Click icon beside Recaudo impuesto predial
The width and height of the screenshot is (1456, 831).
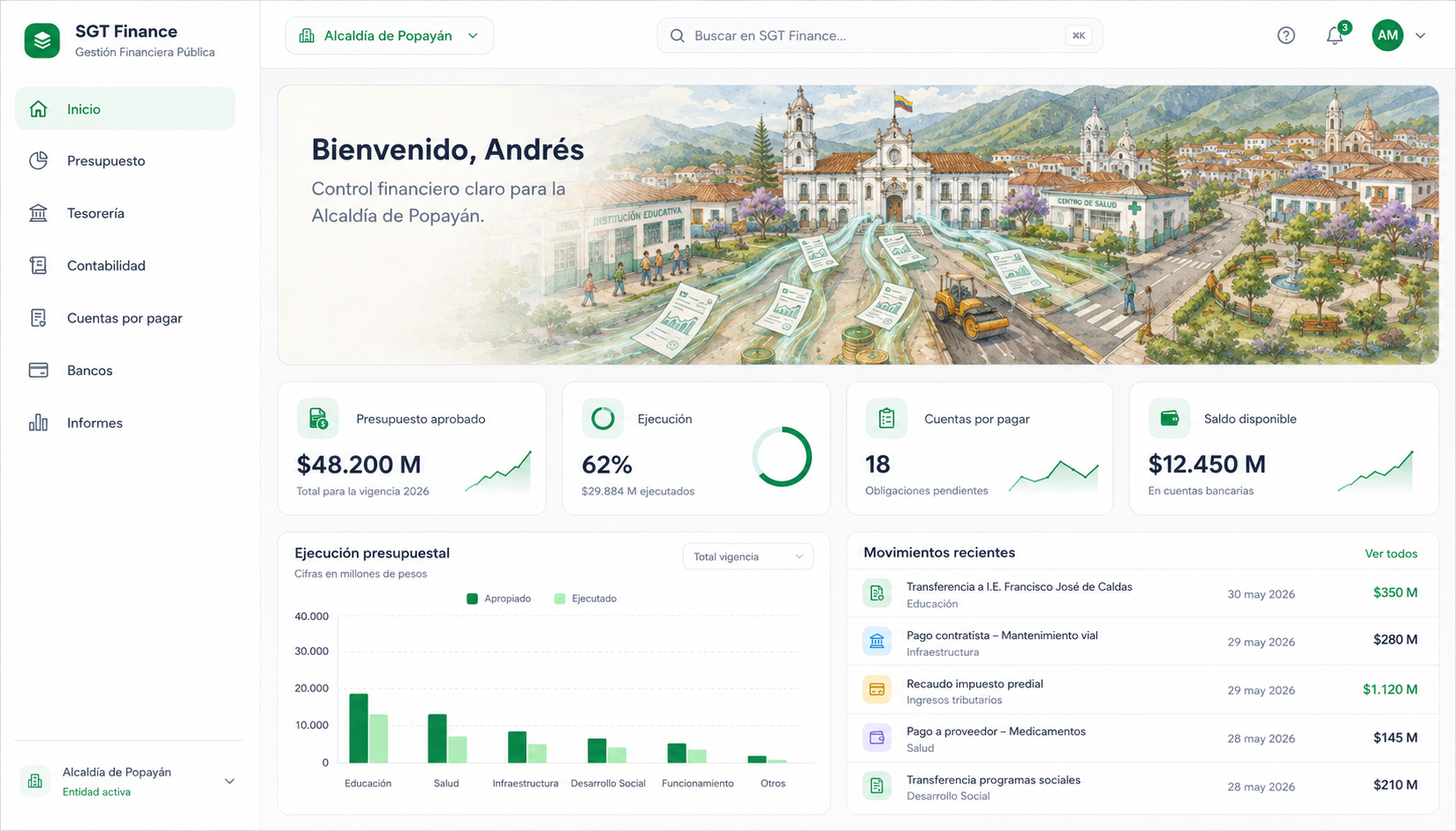[x=877, y=690]
